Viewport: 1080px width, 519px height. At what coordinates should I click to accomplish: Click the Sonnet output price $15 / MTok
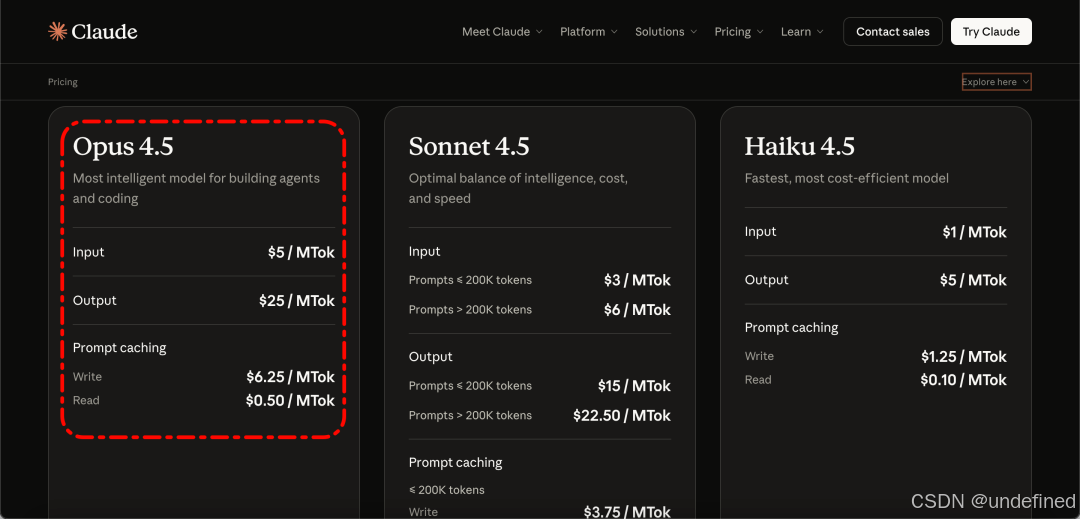634,386
